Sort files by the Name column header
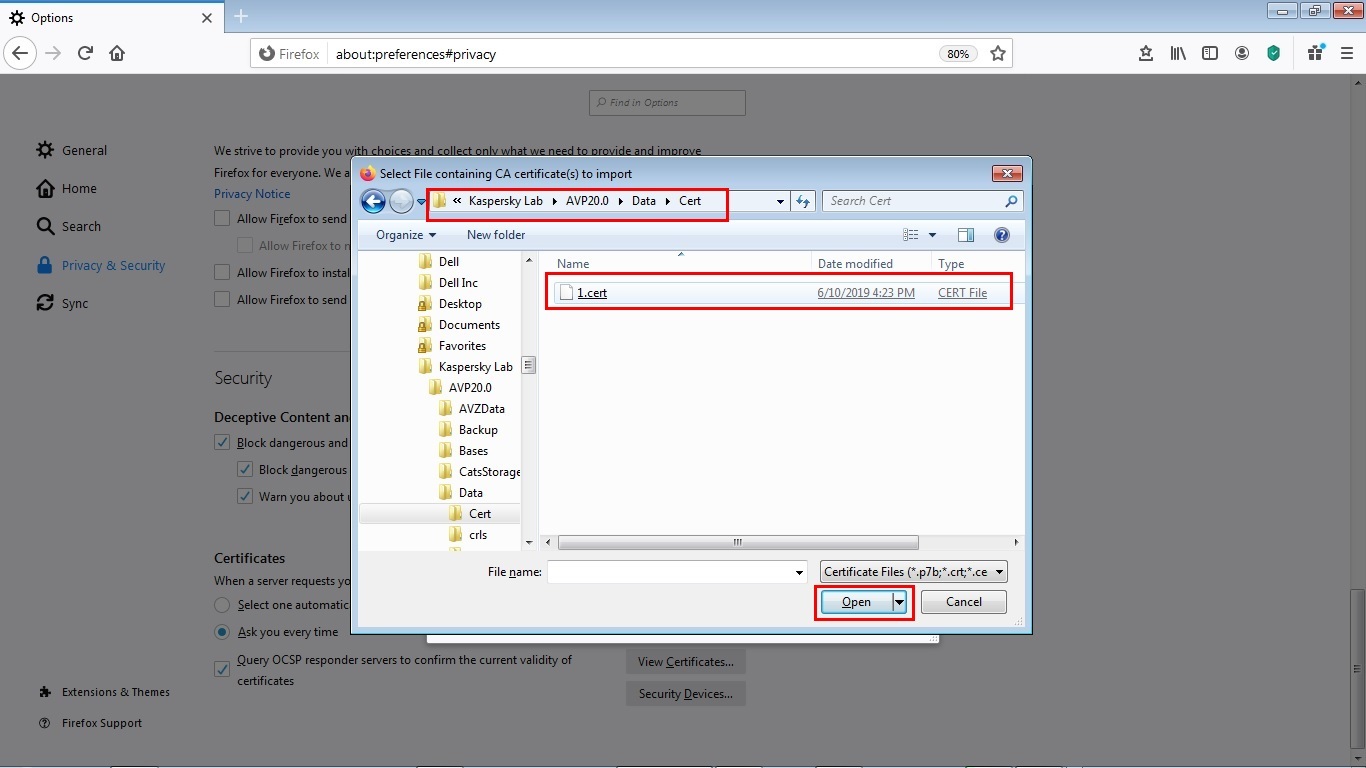 573,264
